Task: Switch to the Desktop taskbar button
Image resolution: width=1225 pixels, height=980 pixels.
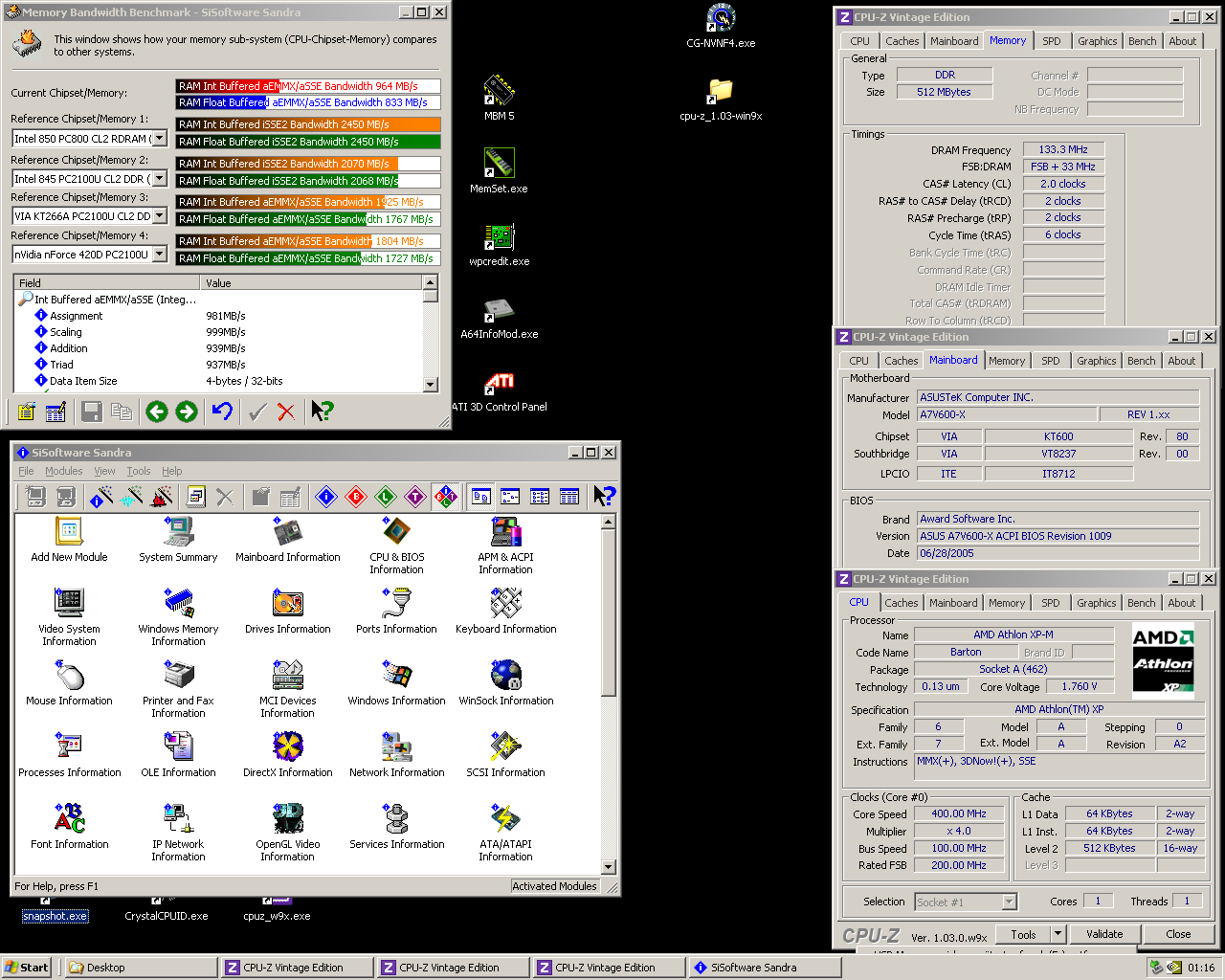Action: tap(141, 968)
